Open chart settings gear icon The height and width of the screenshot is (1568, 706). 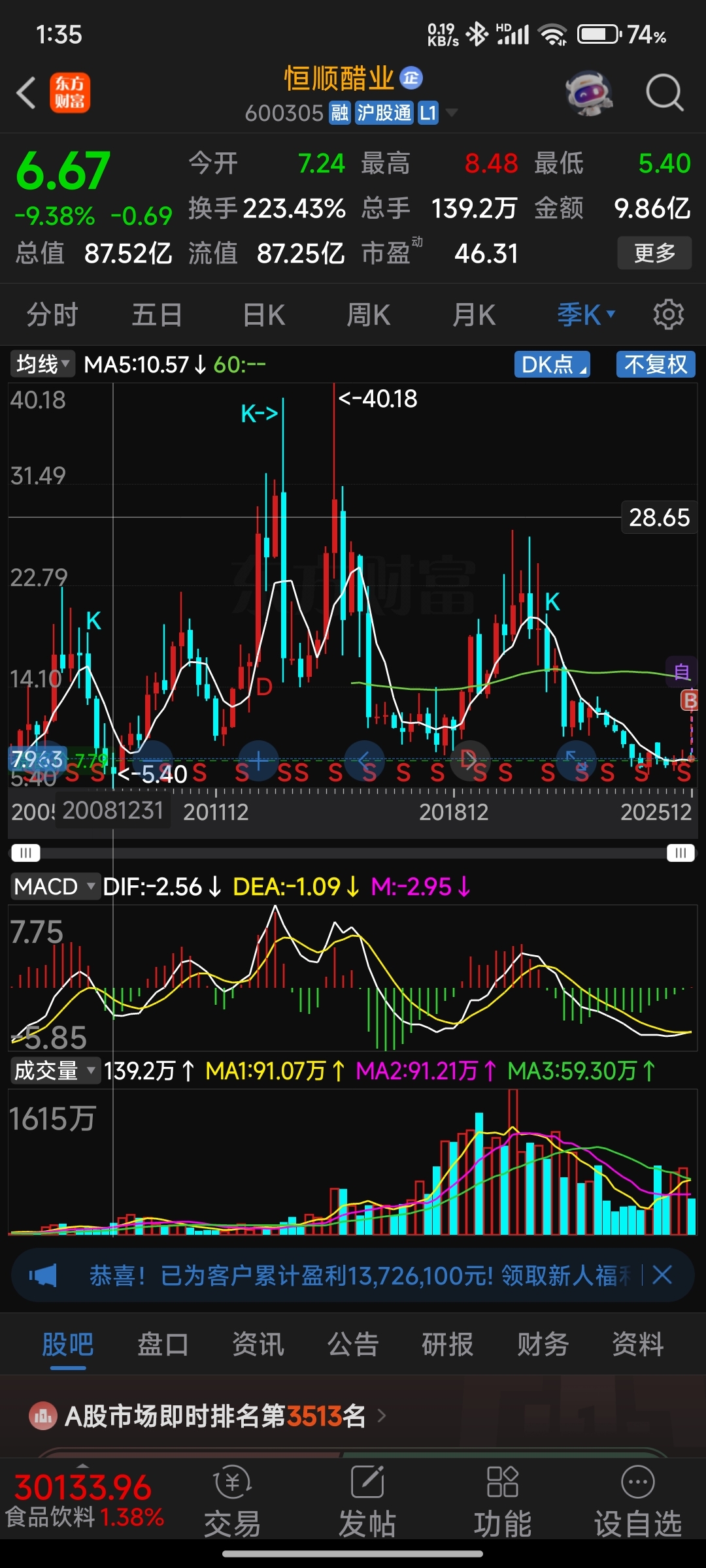(x=669, y=315)
